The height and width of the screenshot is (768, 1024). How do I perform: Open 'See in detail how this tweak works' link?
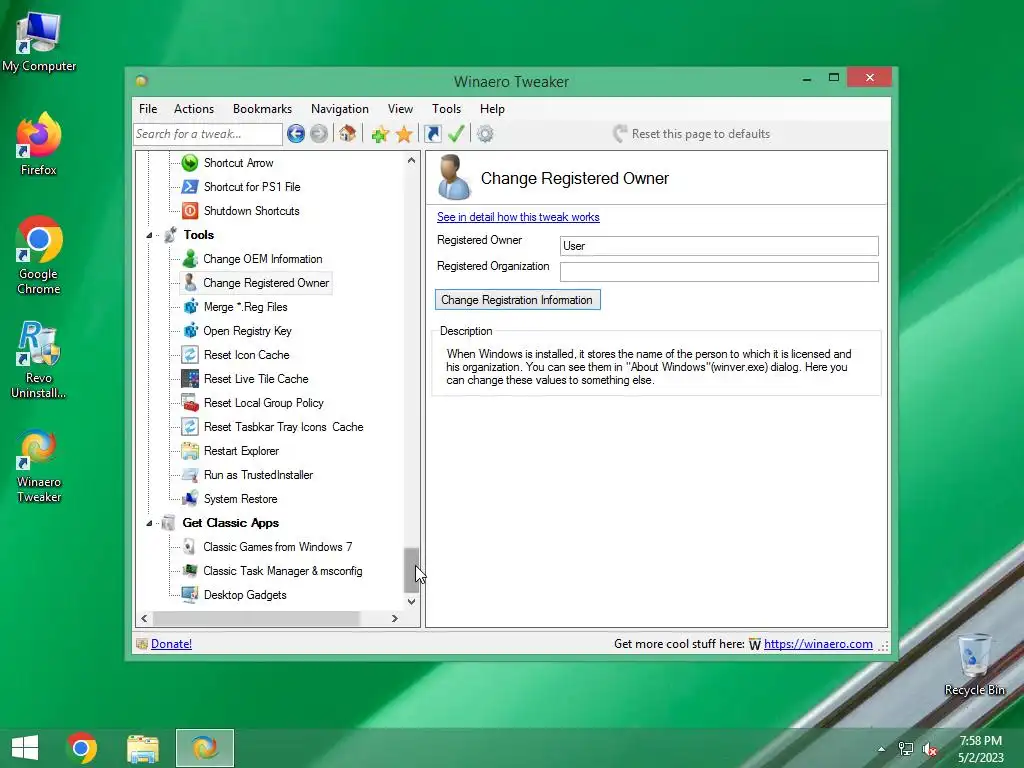pos(518,217)
